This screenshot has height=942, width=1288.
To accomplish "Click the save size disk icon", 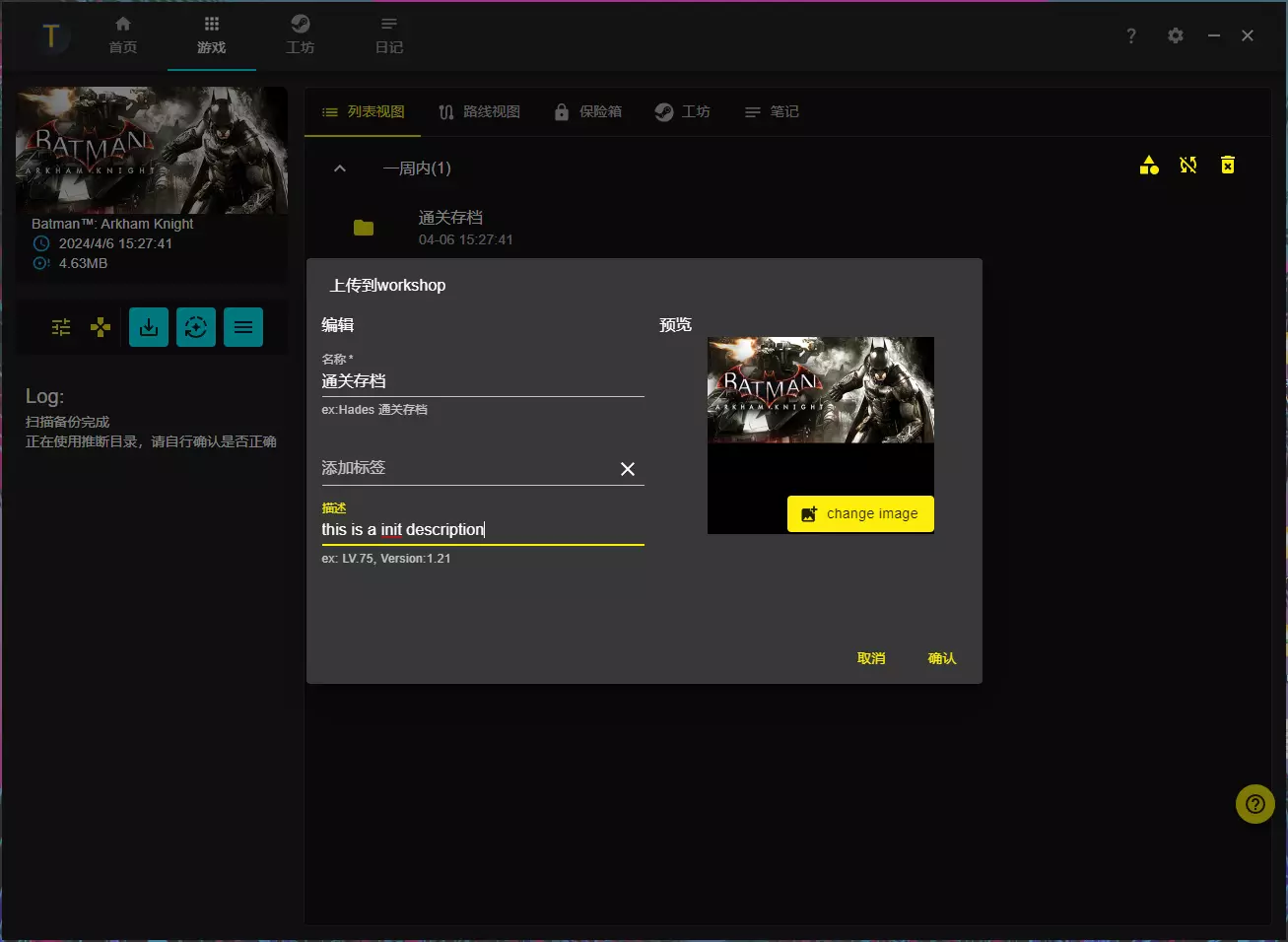I will 41,263.
